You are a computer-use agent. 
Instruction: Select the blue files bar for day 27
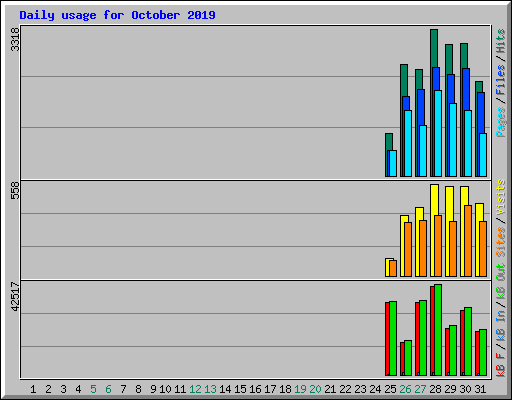coord(421,107)
